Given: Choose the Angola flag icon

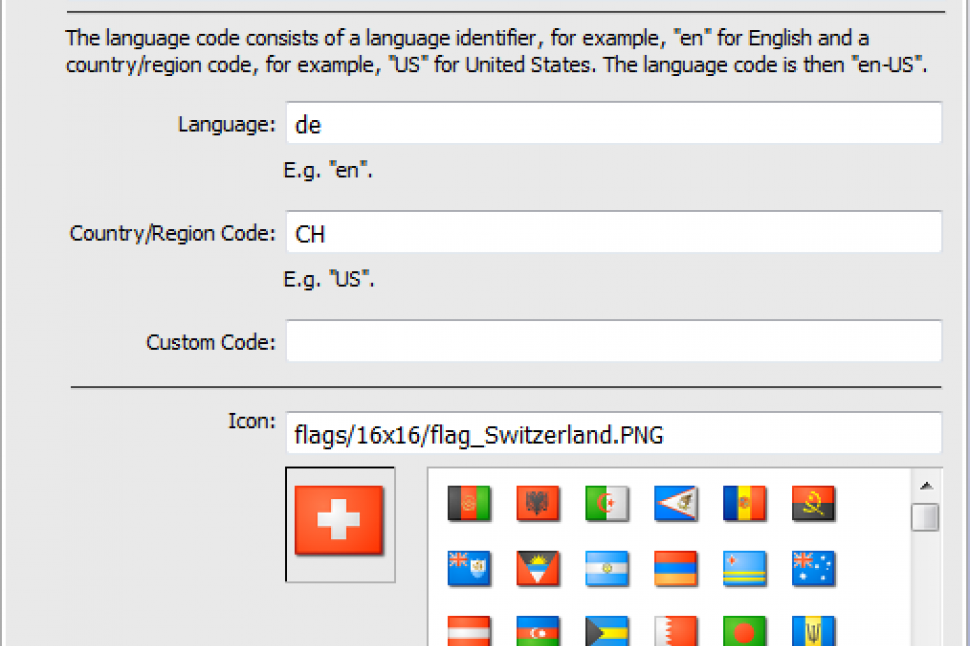Looking at the screenshot, I should click(813, 504).
